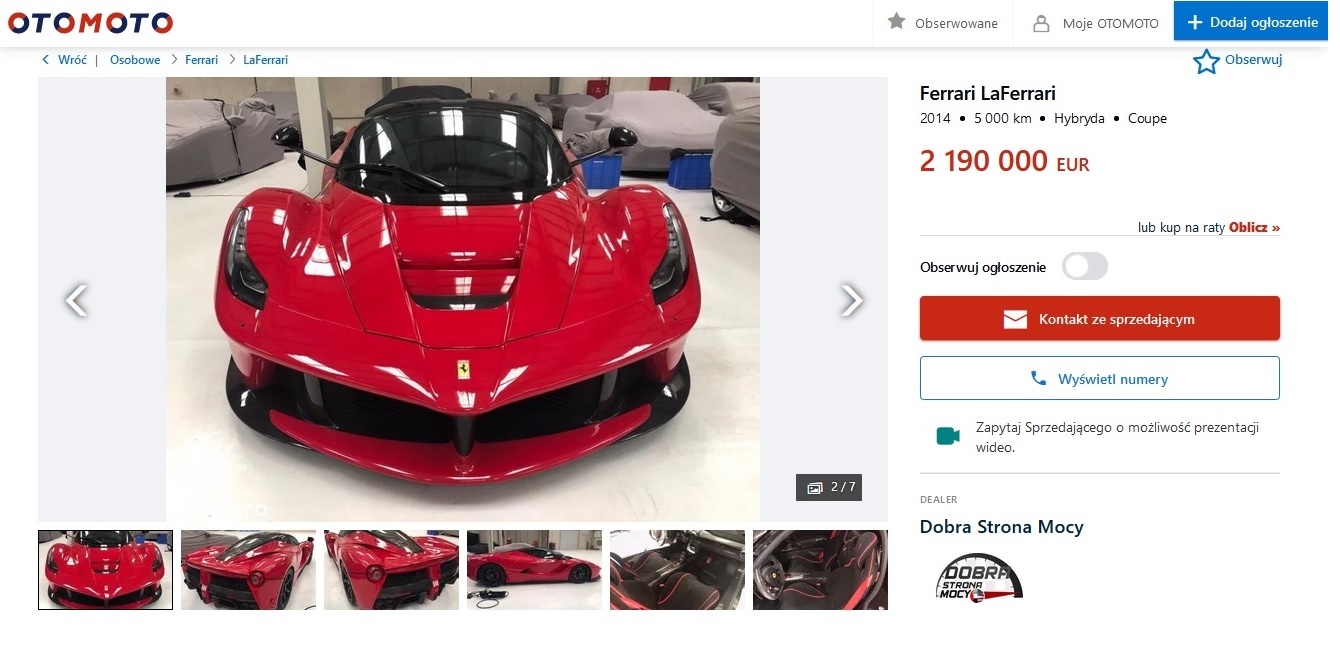This screenshot has height=649, width=1340.
Task: Click the video camera presentation icon
Action: pos(947,436)
